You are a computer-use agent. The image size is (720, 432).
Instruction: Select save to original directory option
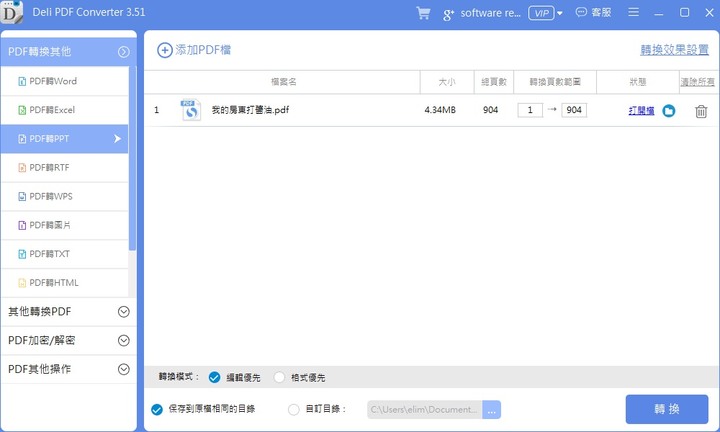pos(157,410)
